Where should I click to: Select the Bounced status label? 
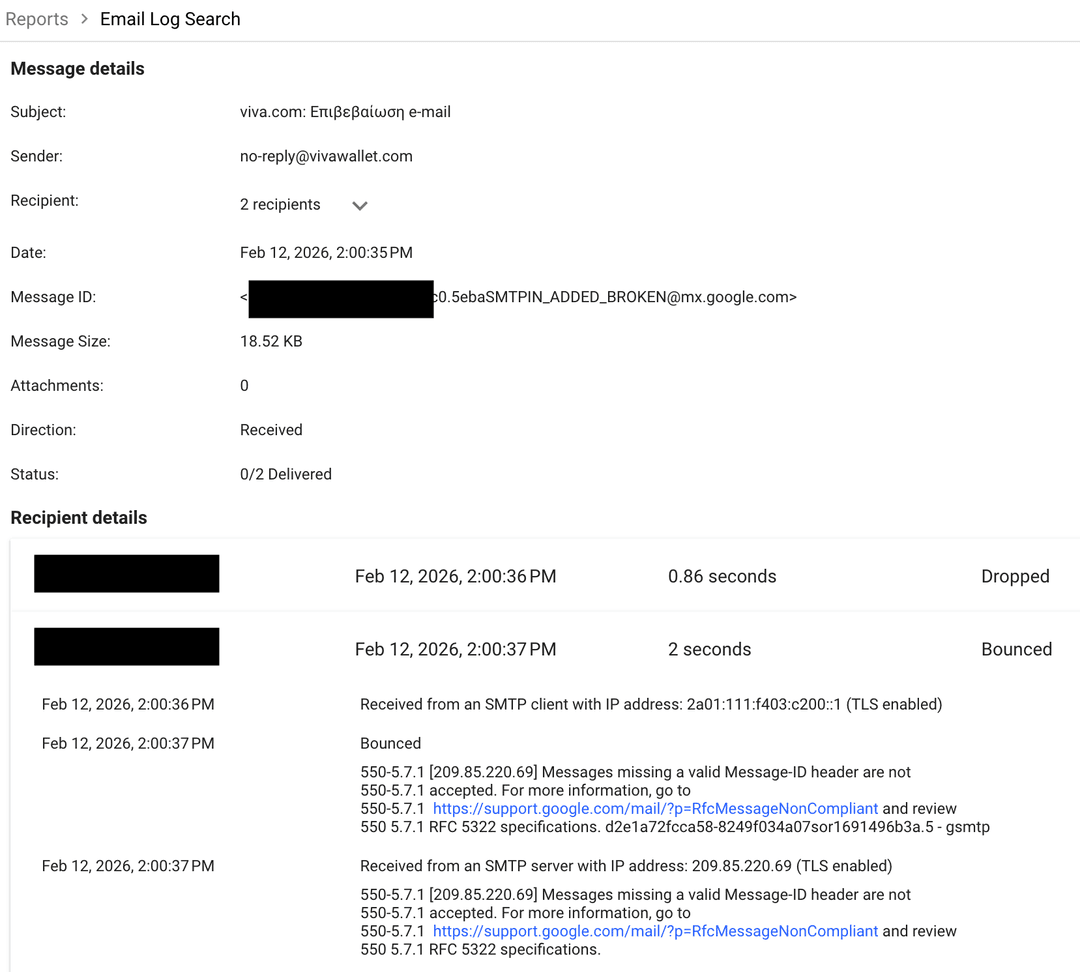pos(1016,648)
